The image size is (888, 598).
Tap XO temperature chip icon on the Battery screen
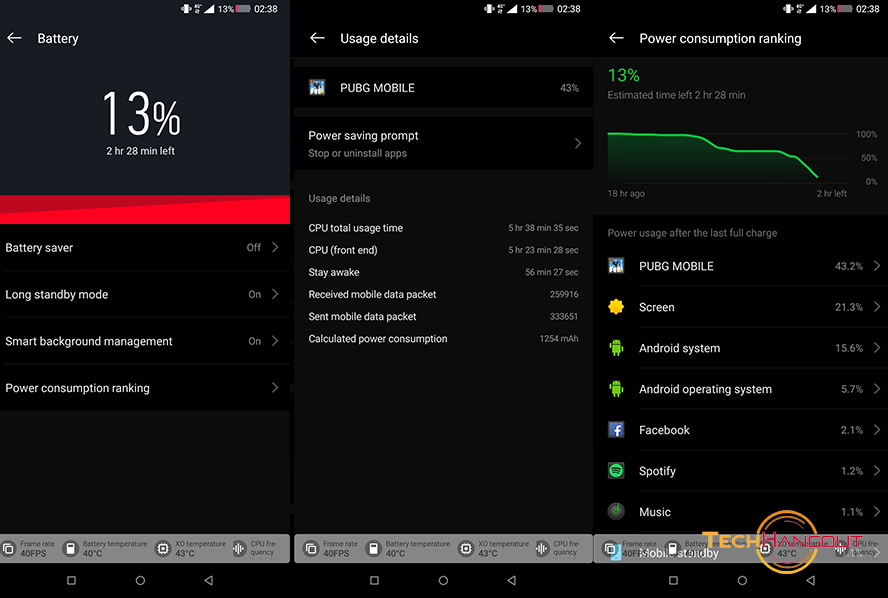coord(163,548)
